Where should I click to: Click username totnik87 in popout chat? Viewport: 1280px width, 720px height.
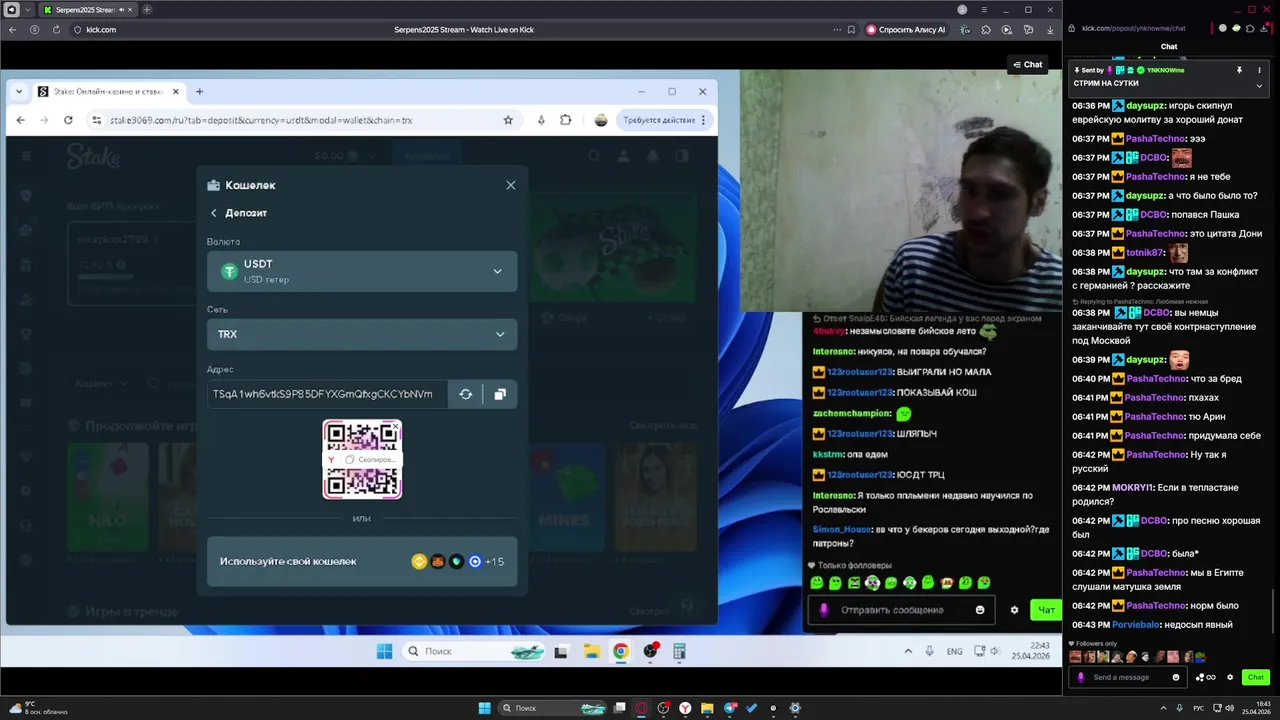1146,253
